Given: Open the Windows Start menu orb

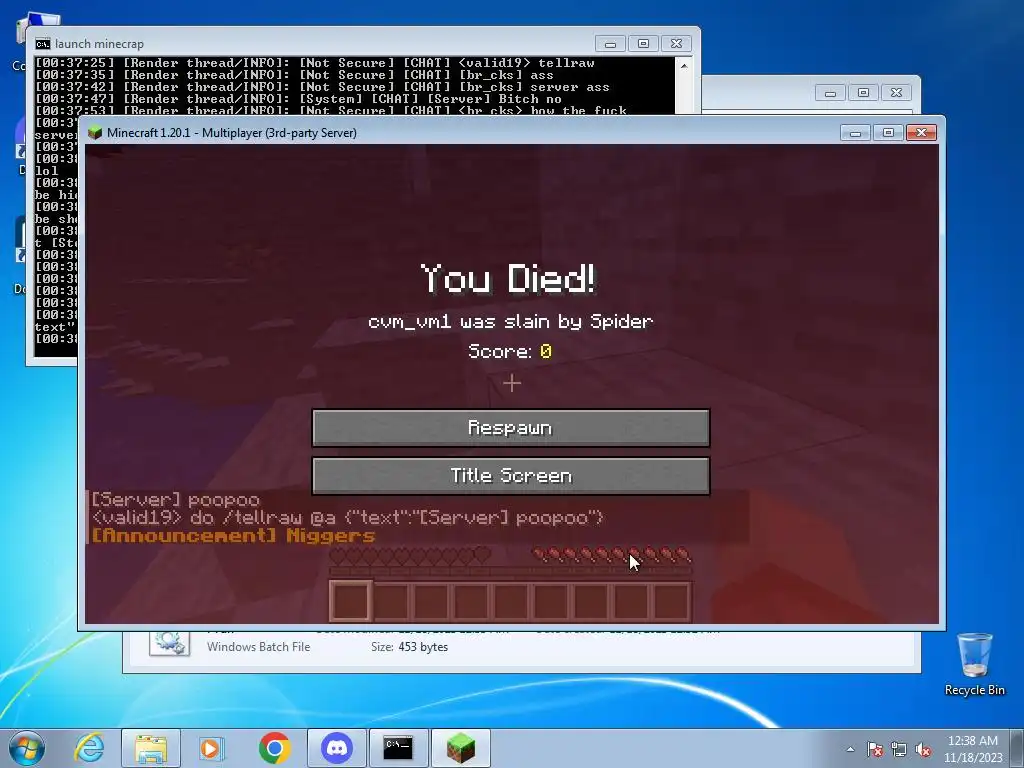Looking at the screenshot, I should pyautogui.click(x=27, y=748).
